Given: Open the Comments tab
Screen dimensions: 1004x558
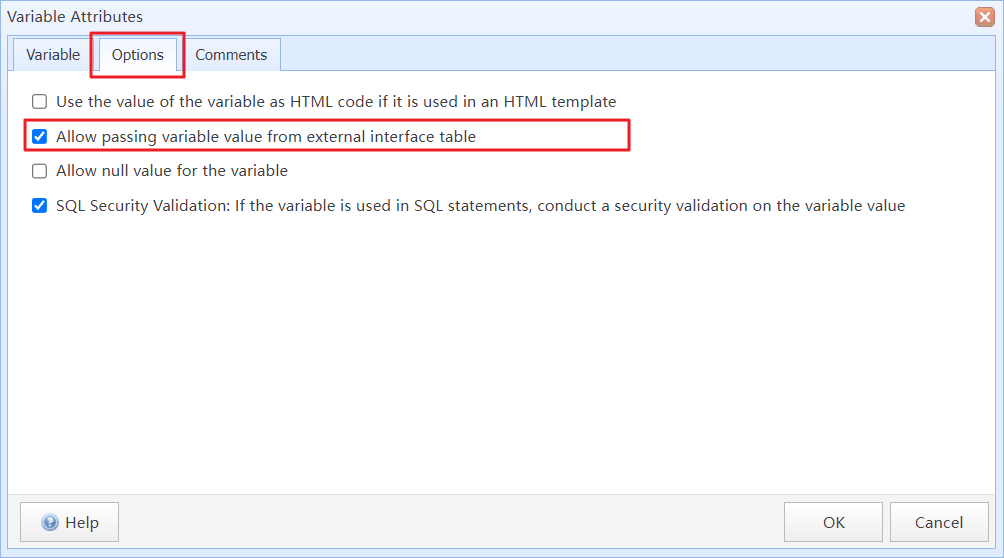Looking at the screenshot, I should [x=231, y=55].
